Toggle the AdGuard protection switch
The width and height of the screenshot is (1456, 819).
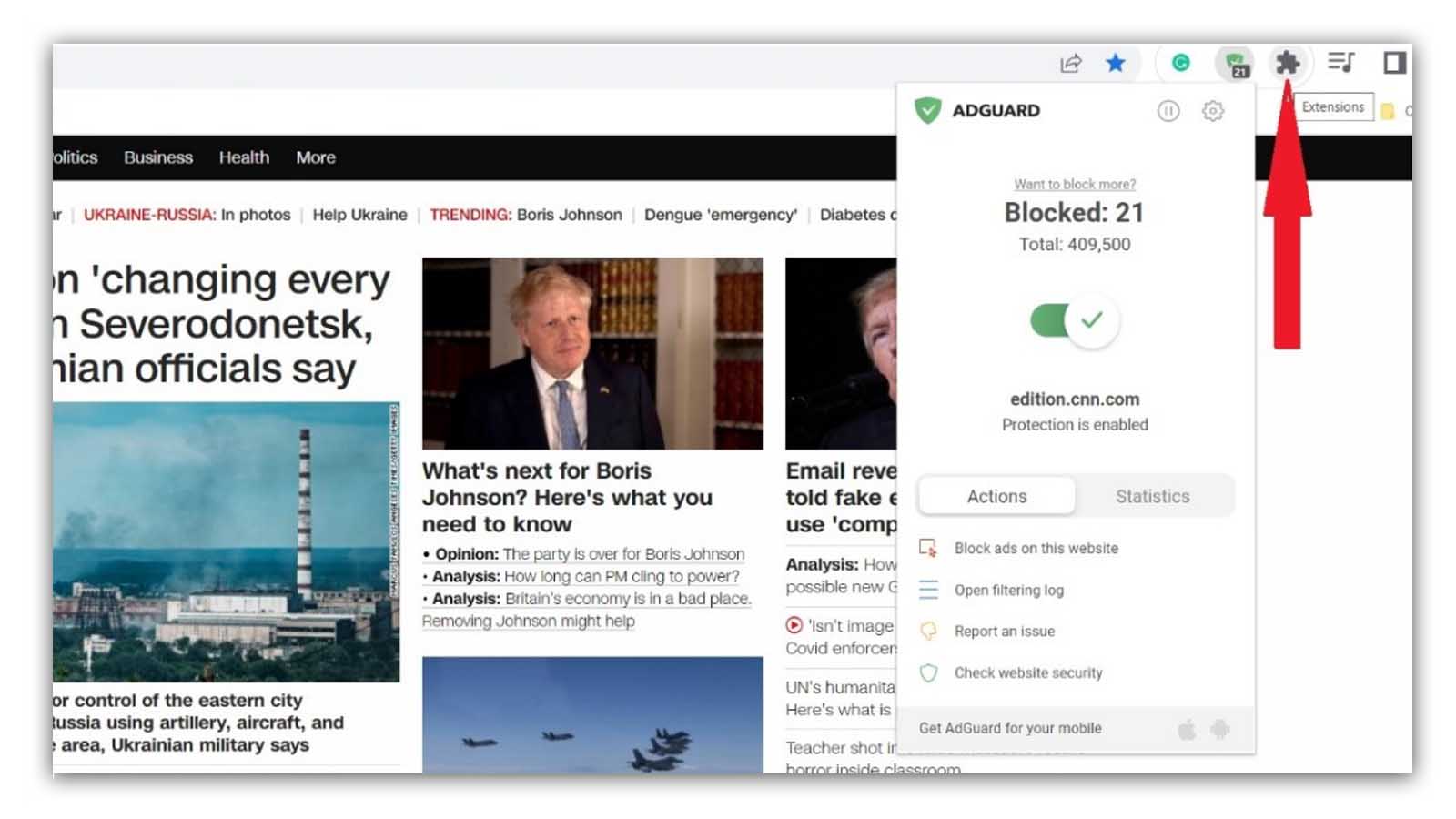click(x=1074, y=320)
